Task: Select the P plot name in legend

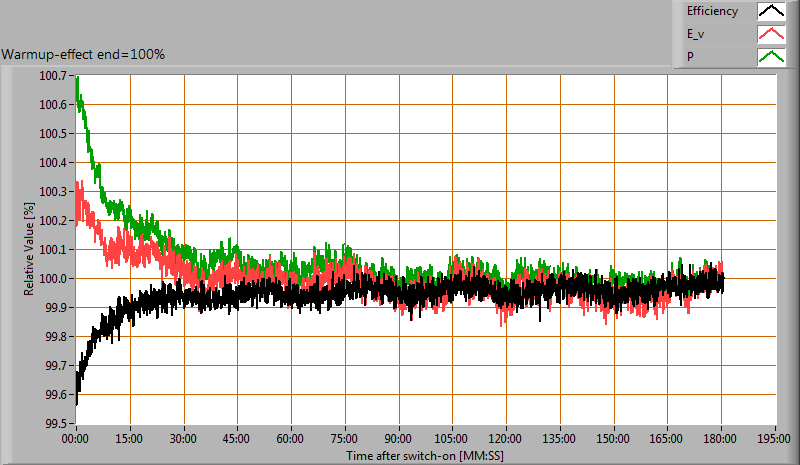Action: click(690, 56)
